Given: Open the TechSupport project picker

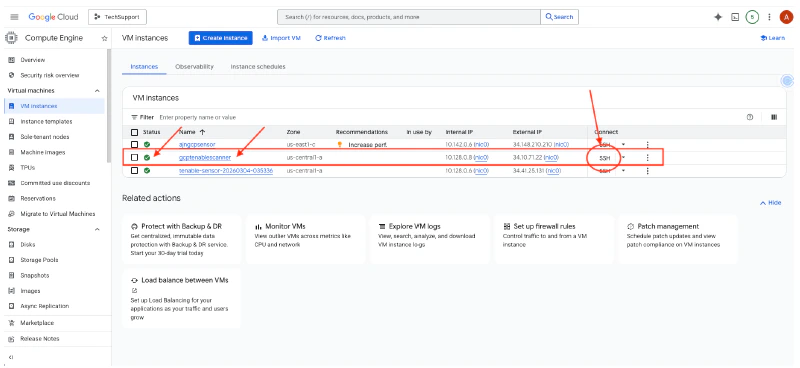Looking at the screenshot, I should [117, 17].
